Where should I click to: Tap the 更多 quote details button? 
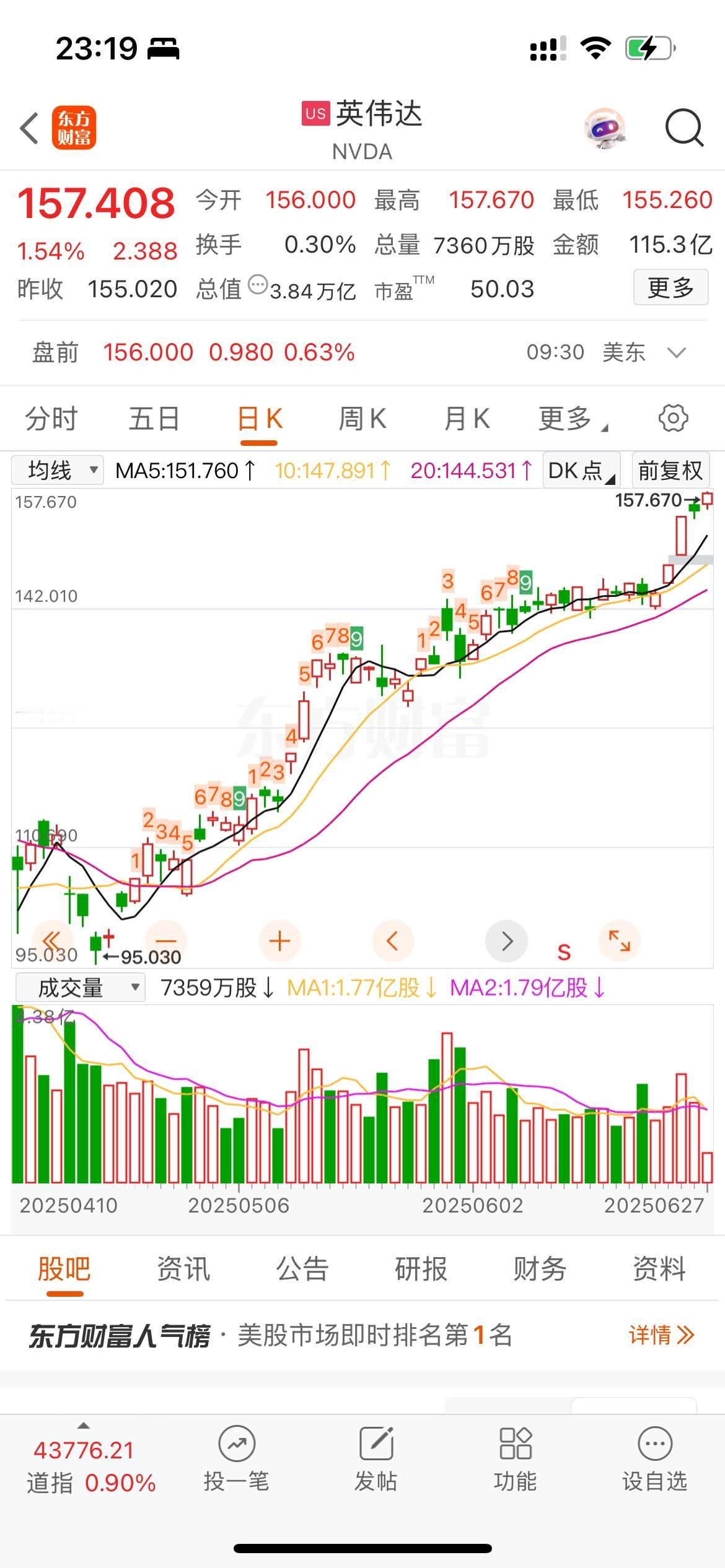coord(670,287)
